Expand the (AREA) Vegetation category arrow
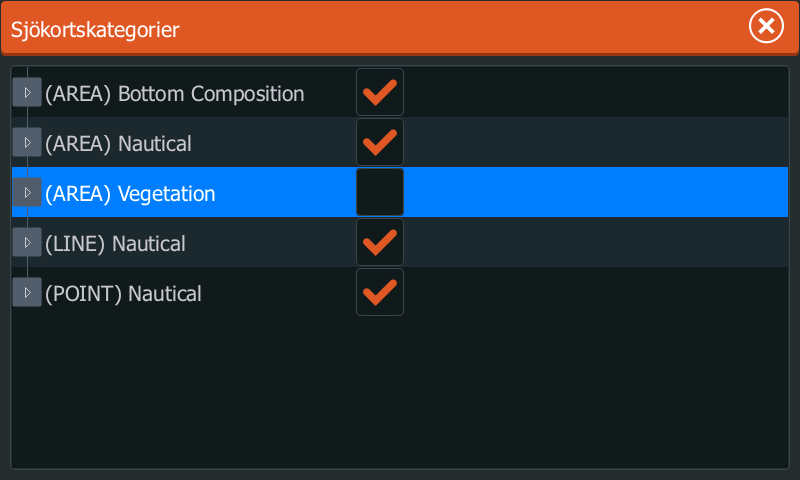 click(x=27, y=192)
